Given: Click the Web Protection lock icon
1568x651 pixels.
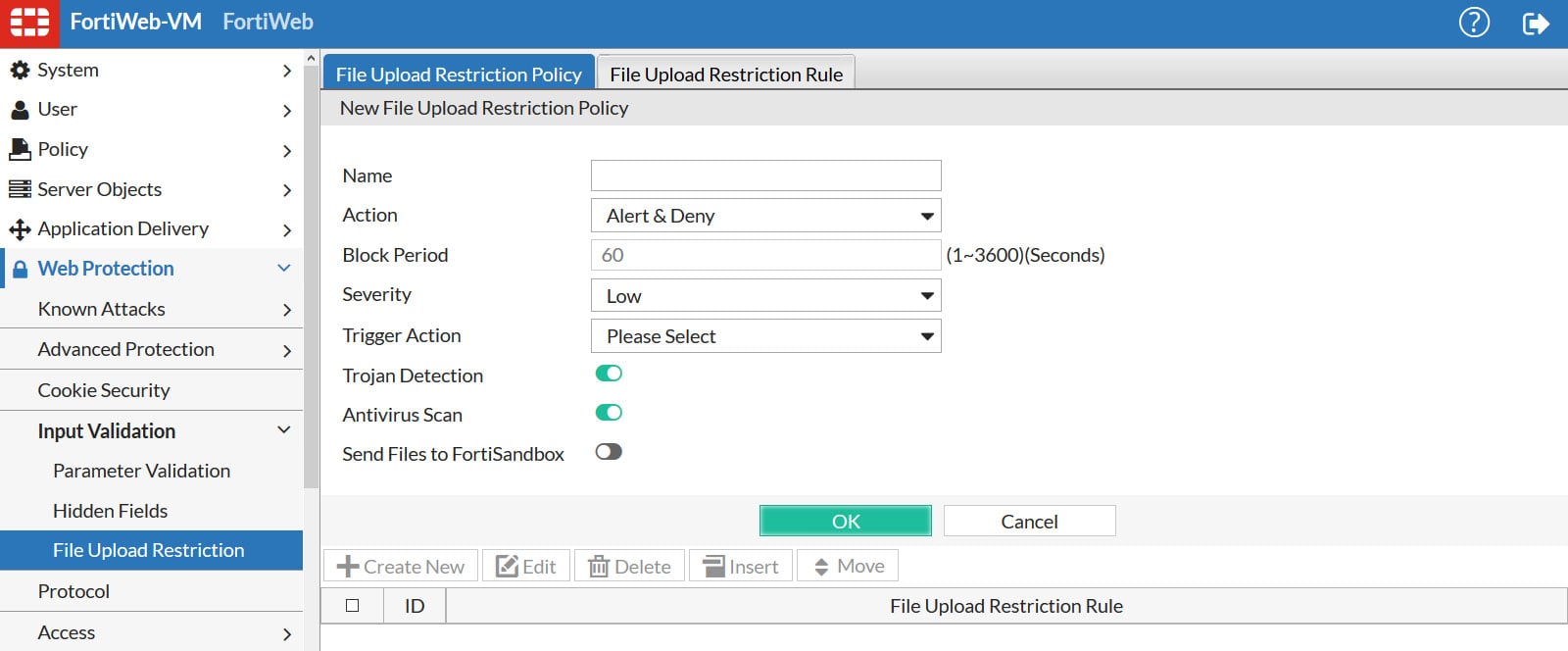Looking at the screenshot, I should pyautogui.click(x=20, y=269).
